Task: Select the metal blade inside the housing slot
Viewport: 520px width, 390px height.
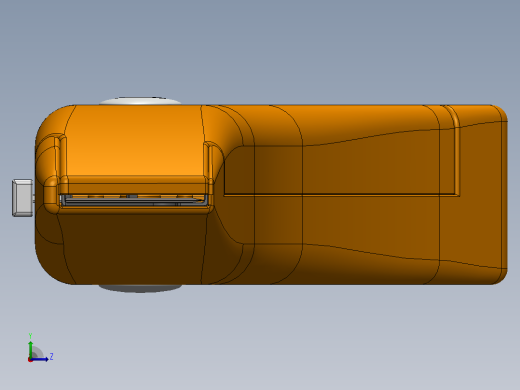Action: [134, 201]
